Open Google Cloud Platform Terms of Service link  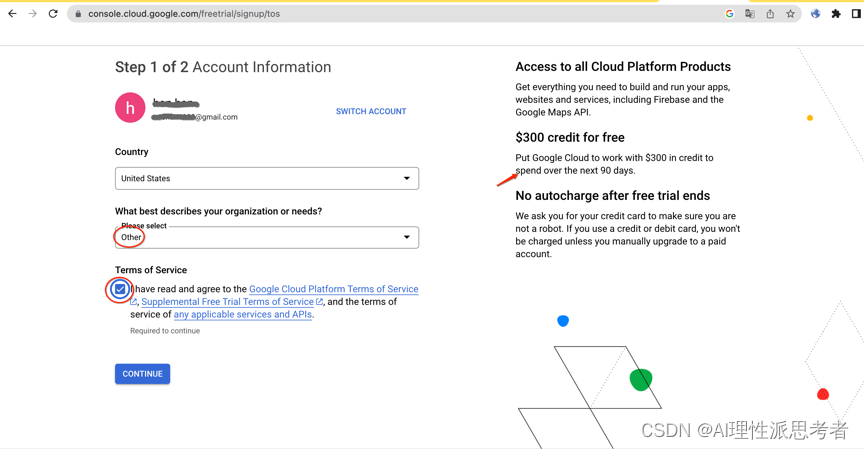[333, 289]
